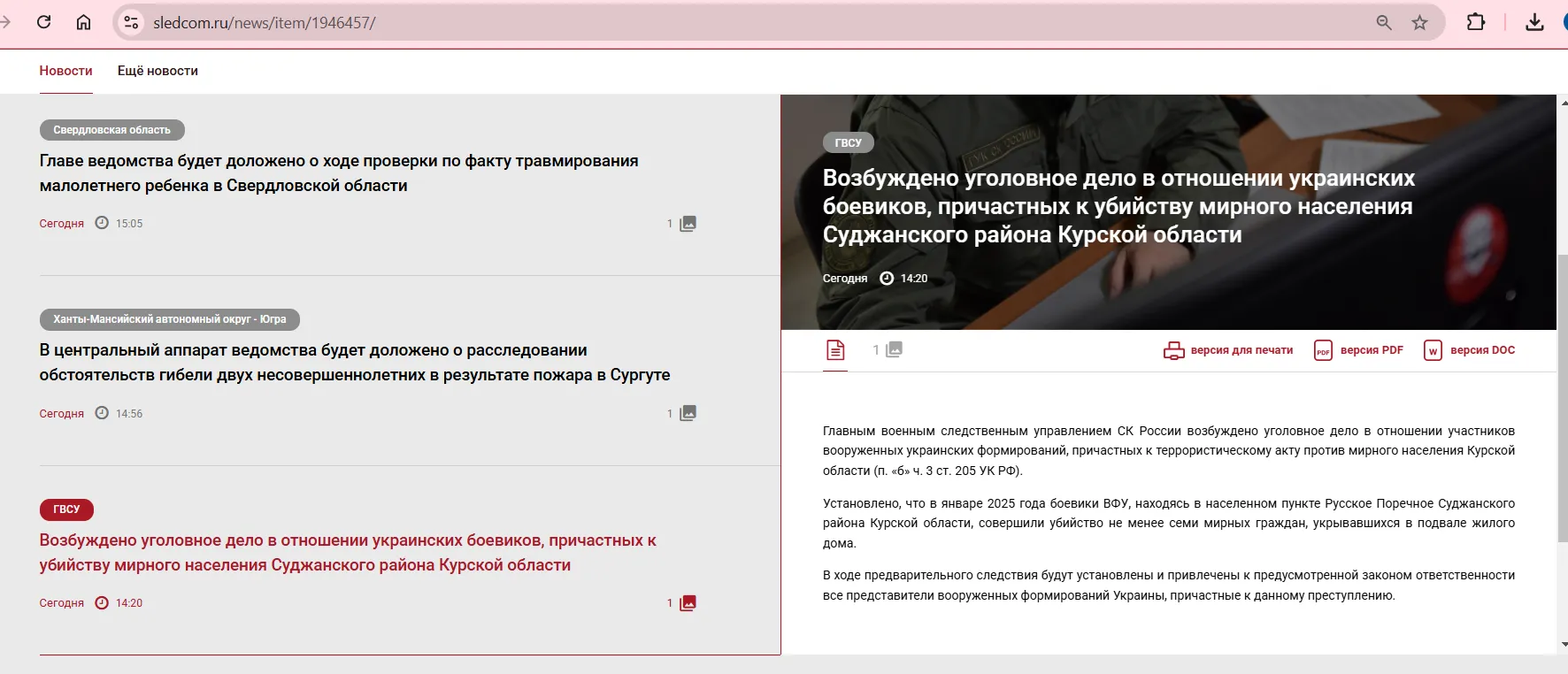Open the downloads icon
Viewport: 1568px width, 674px height.
[1534, 22]
